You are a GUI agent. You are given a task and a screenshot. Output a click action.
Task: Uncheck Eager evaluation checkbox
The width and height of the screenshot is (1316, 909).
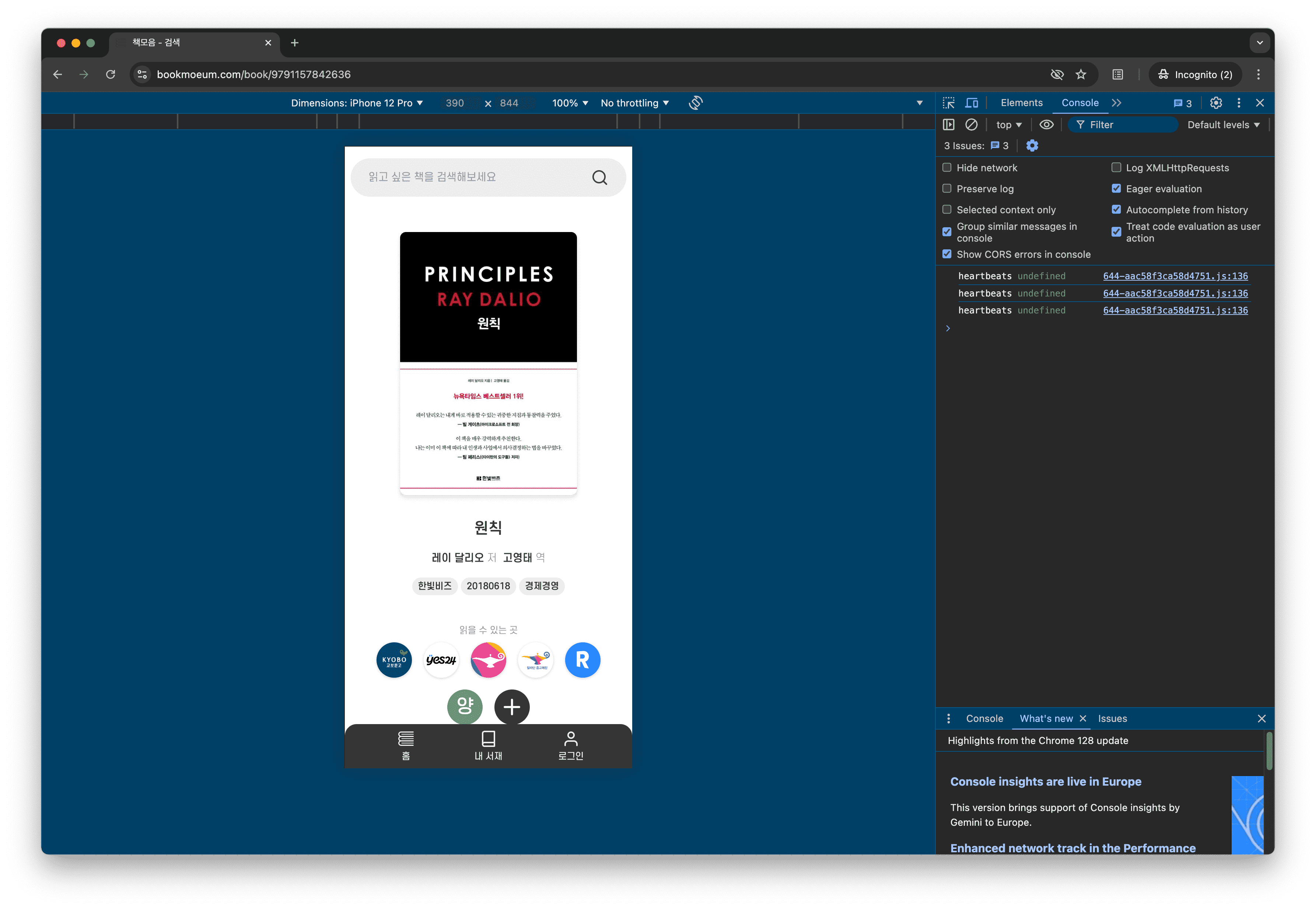pyautogui.click(x=1116, y=189)
